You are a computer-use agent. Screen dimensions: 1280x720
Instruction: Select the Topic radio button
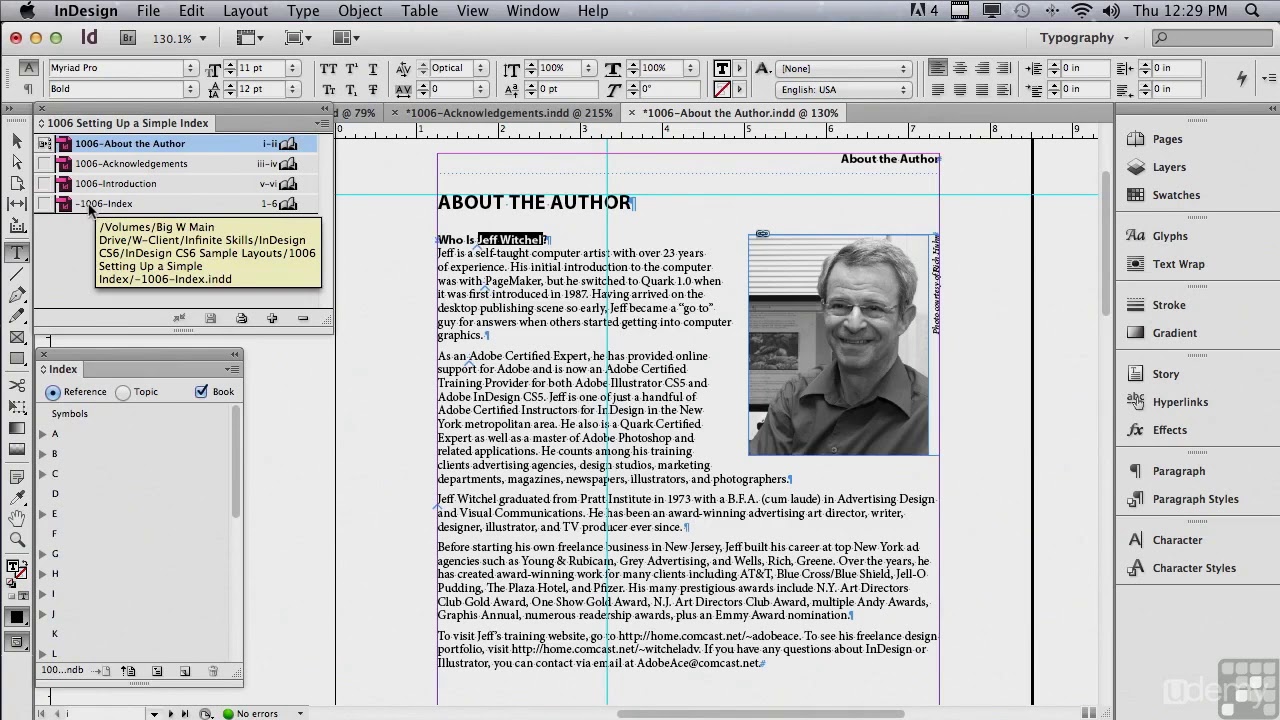pyautogui.click(x=123, y=392)
